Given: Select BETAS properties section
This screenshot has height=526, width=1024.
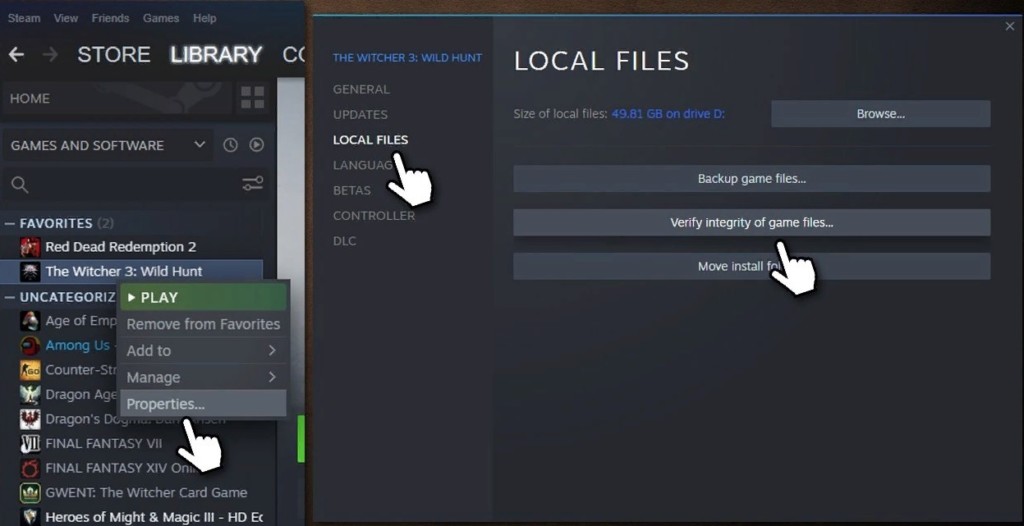Looking at the screenshot, I should coord(352,190).
